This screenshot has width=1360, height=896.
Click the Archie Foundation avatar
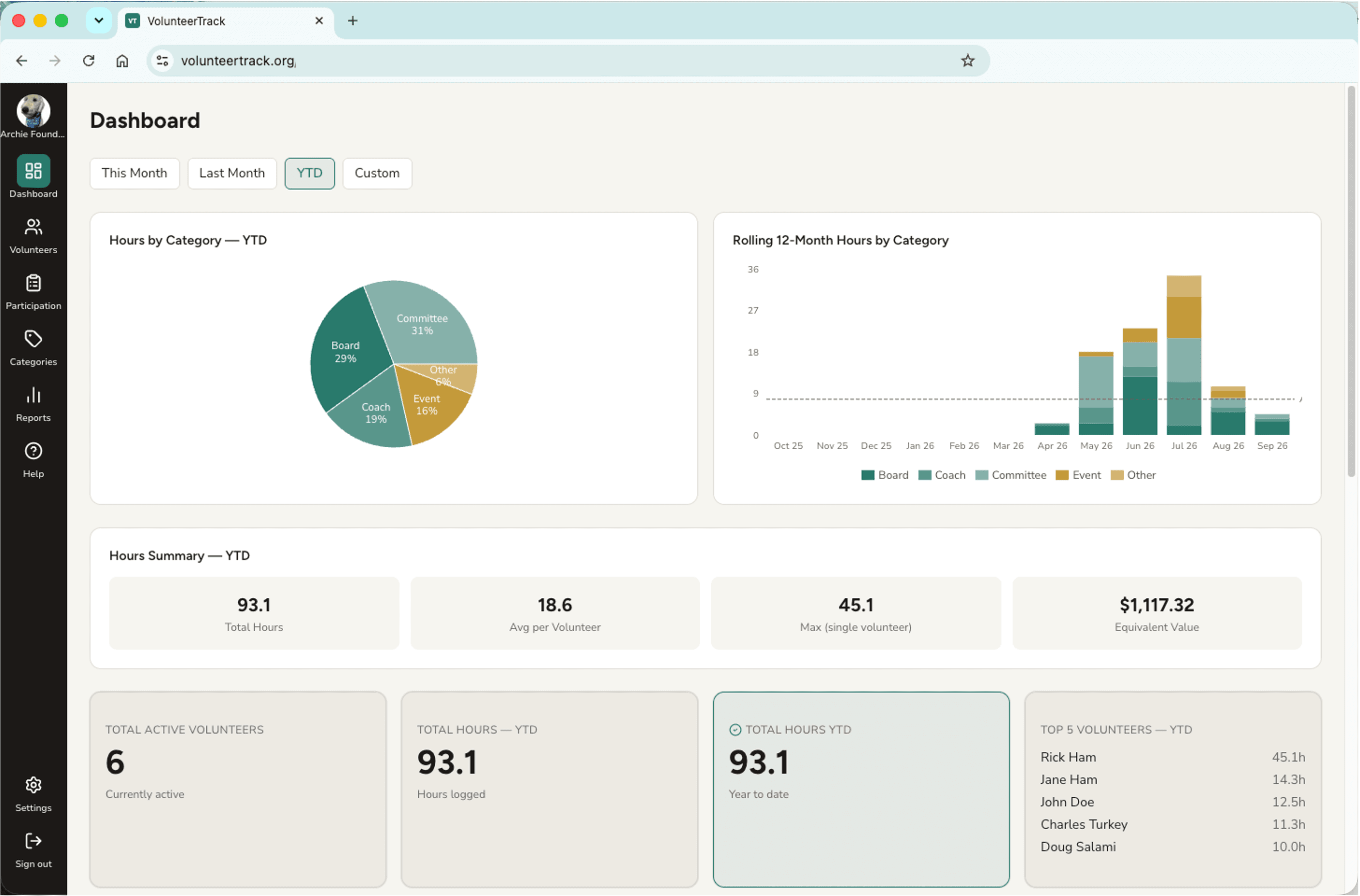pos(33,111)
